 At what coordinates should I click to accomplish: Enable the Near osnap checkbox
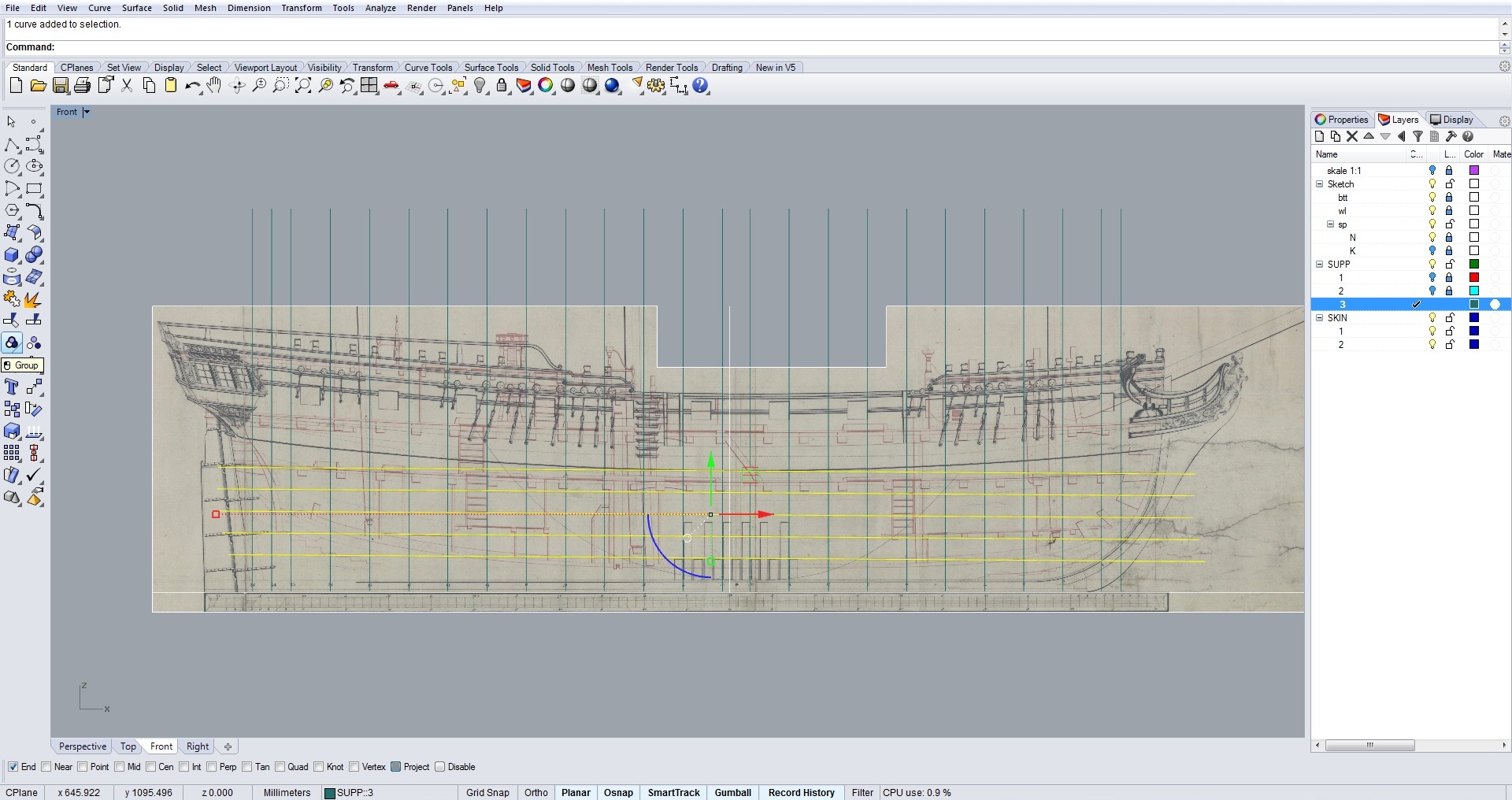click(46, 767)
